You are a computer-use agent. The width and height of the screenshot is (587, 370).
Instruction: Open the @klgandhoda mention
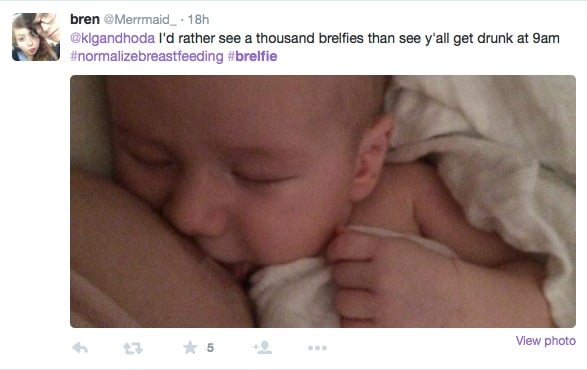[112, 38]
